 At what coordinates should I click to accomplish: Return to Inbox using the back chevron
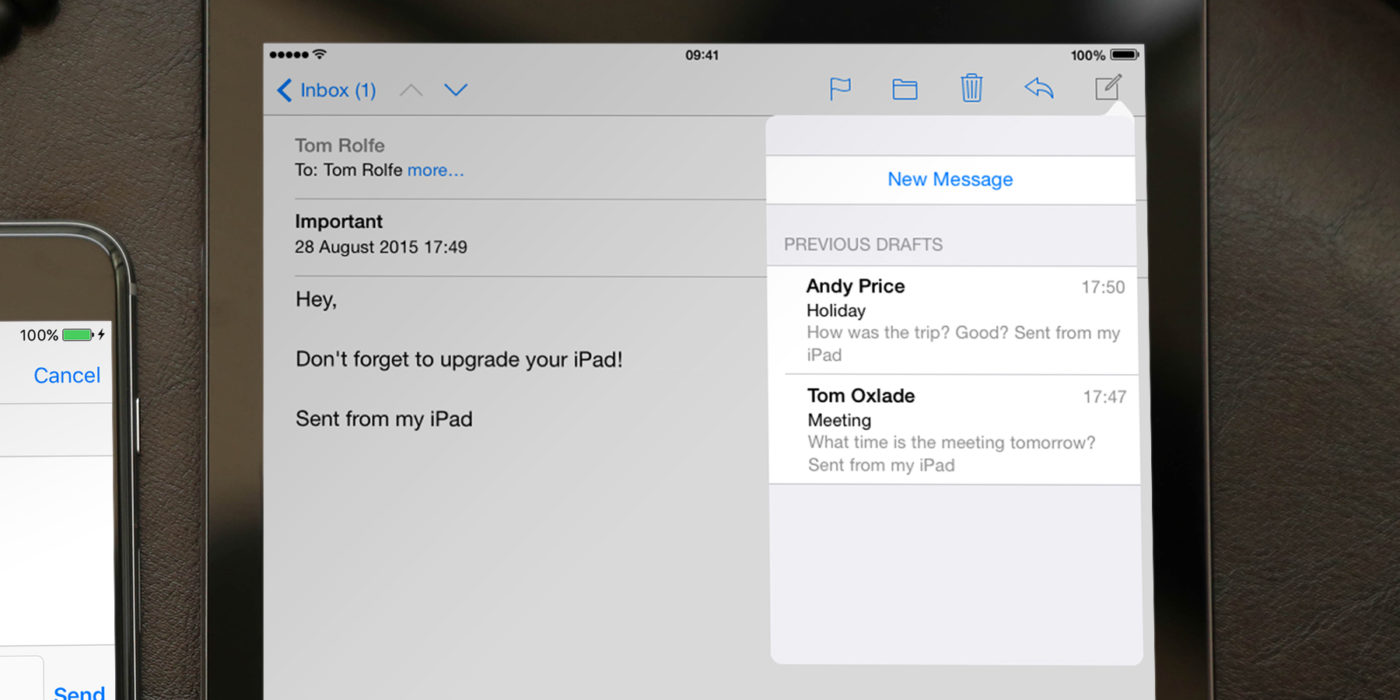click(x=284, y=90)
